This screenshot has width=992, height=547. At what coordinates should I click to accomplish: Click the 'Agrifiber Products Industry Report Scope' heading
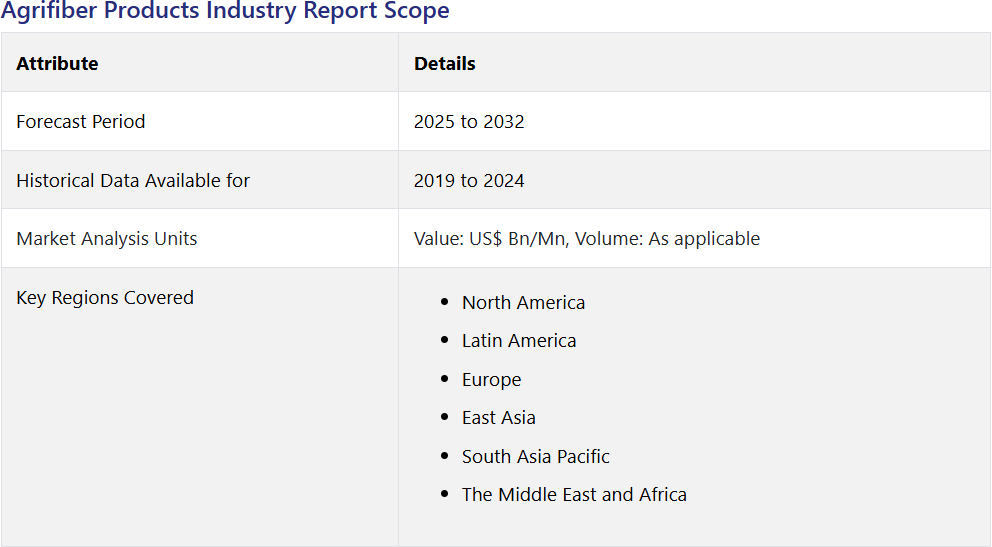click(225, 11)
